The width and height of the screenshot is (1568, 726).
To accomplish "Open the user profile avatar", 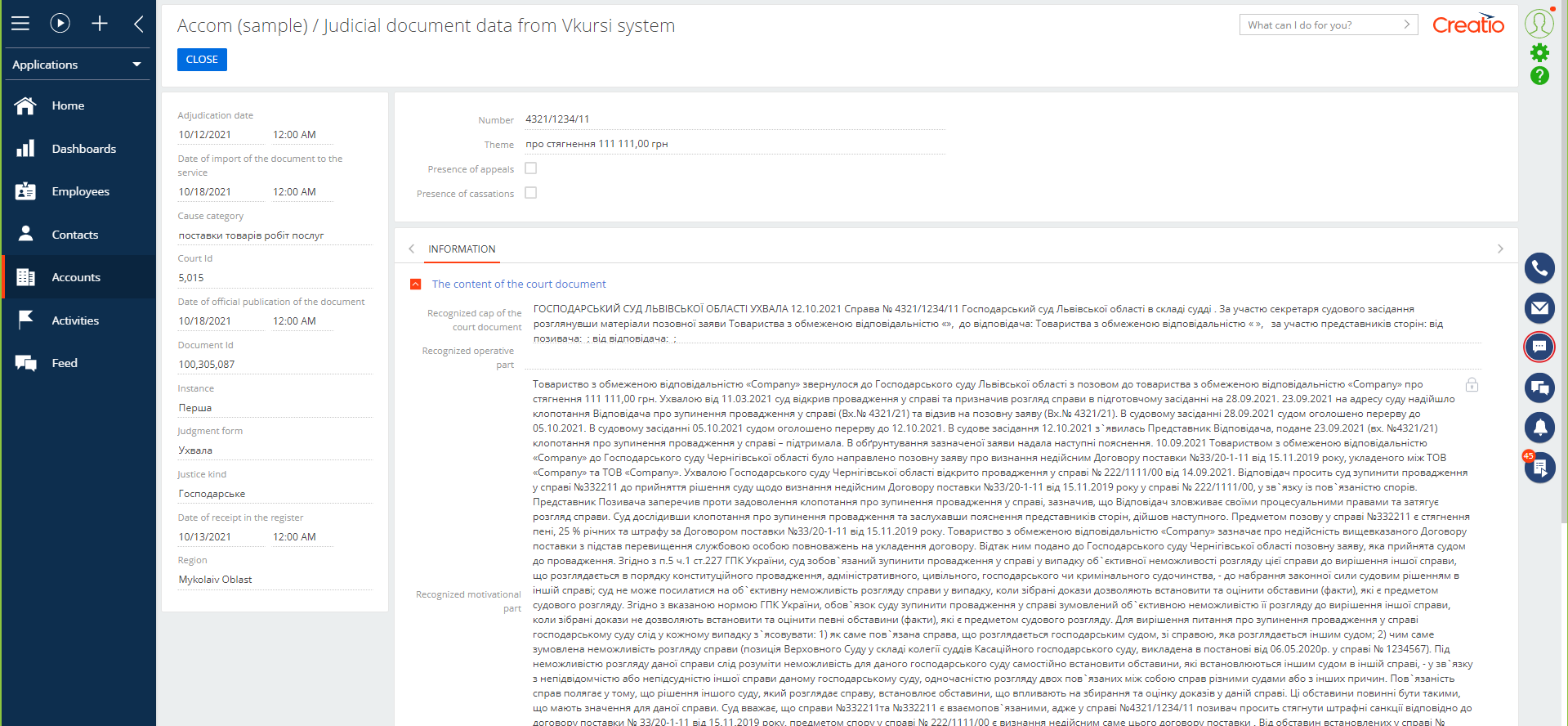I will tap(1539, 23).
